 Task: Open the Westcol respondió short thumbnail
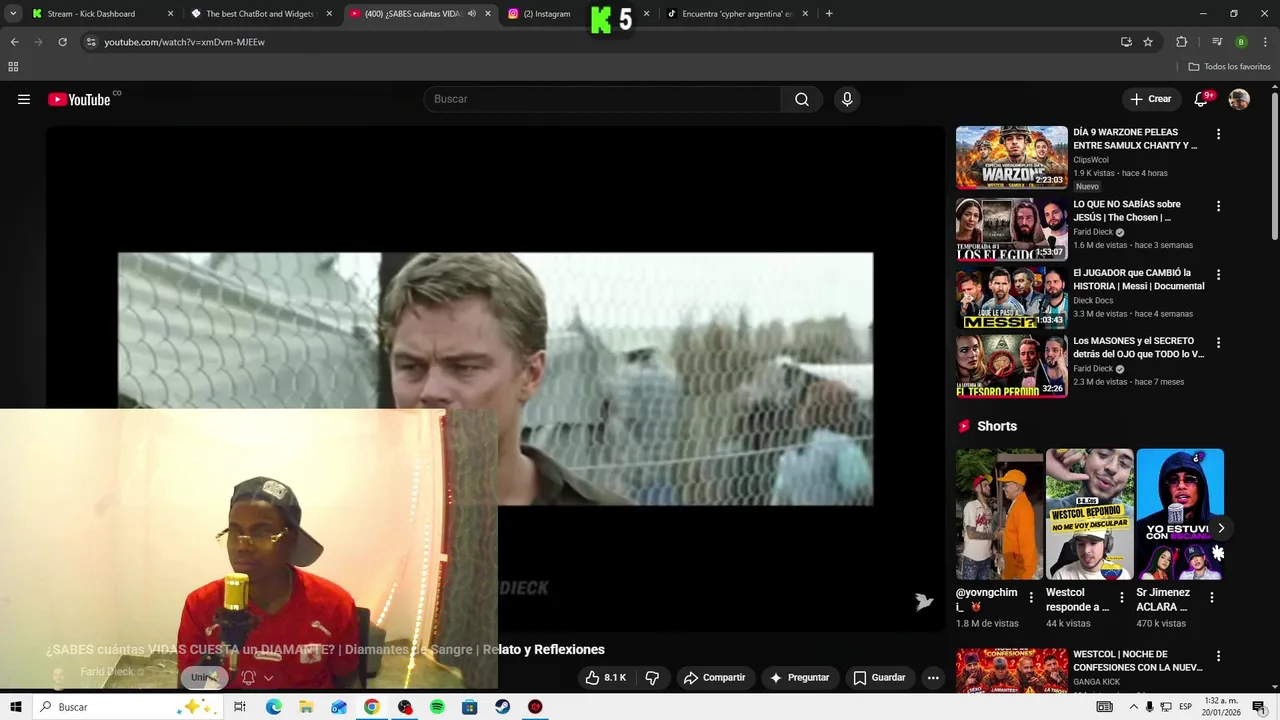[1090, 514]
